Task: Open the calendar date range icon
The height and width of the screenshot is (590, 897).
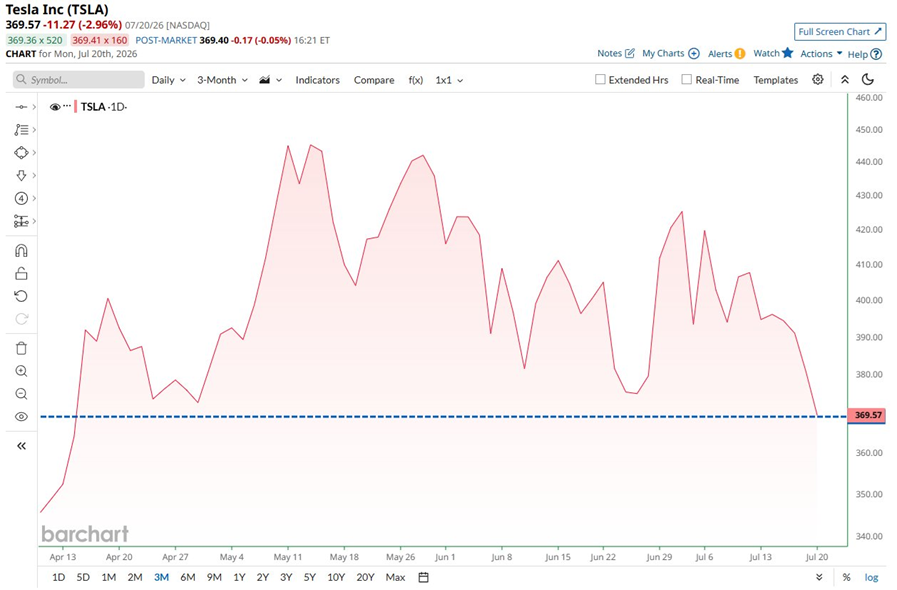Action: tap(423, 577)
